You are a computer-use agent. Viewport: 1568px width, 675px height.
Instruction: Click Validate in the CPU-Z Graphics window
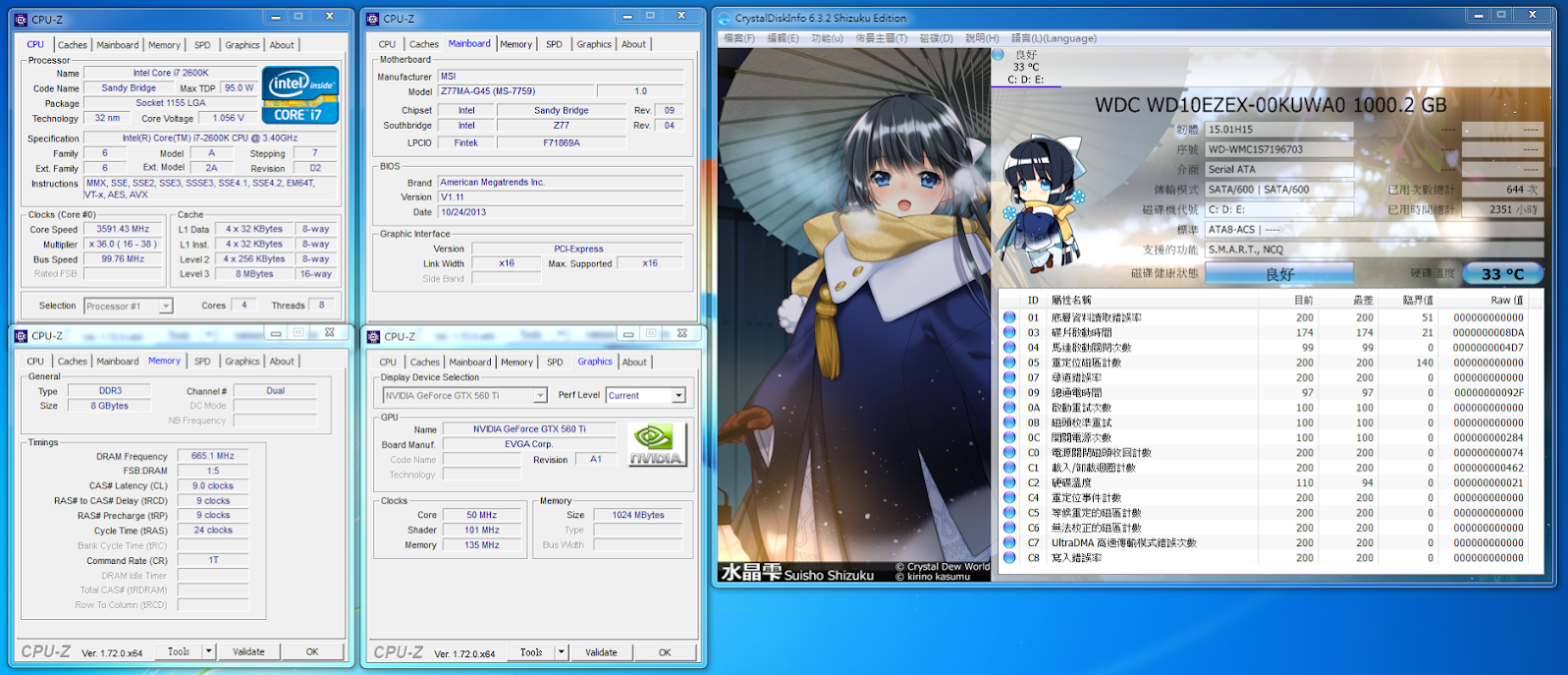tap(601, 652)
